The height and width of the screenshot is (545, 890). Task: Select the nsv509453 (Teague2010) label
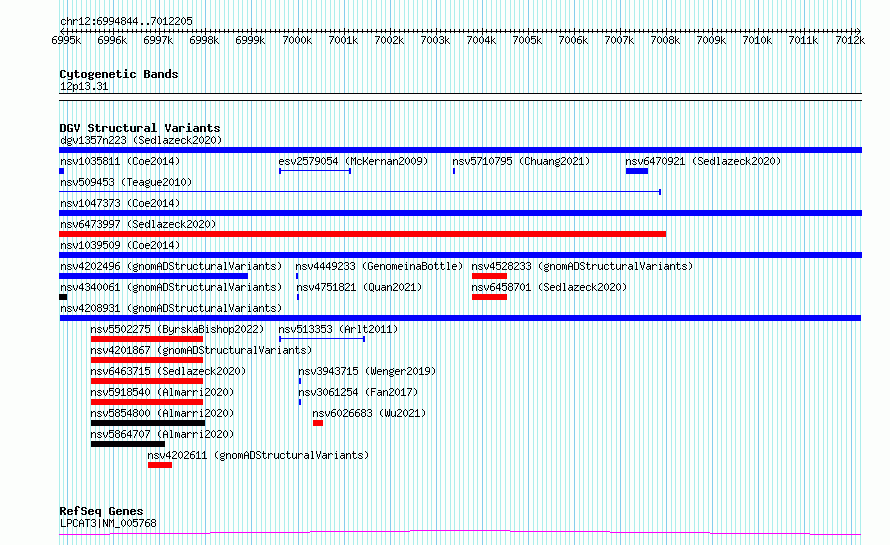coord(126,182)
